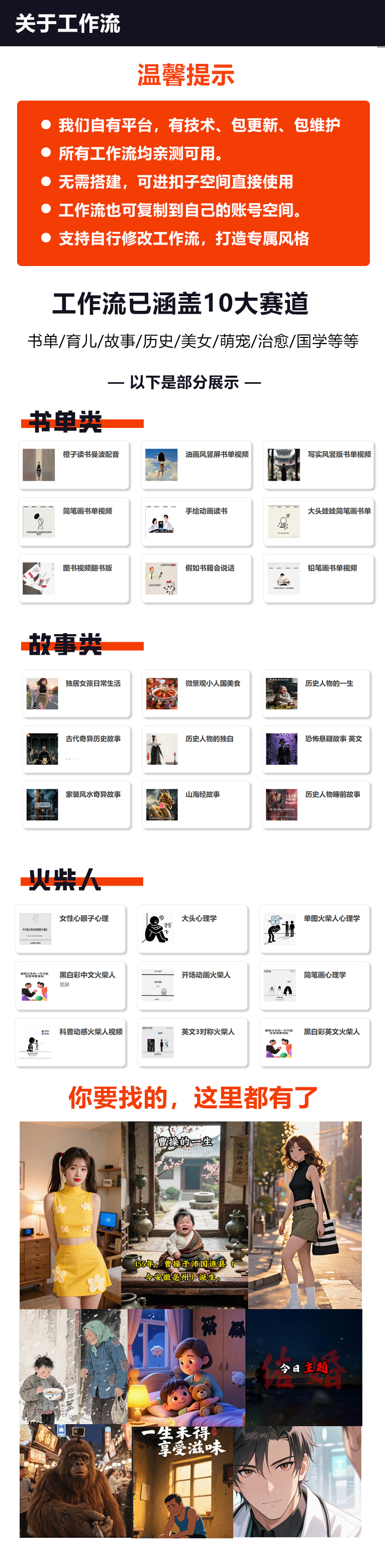
Task: Click the 微观小人国美食 thumbnail icon
Action: [162, 693]
